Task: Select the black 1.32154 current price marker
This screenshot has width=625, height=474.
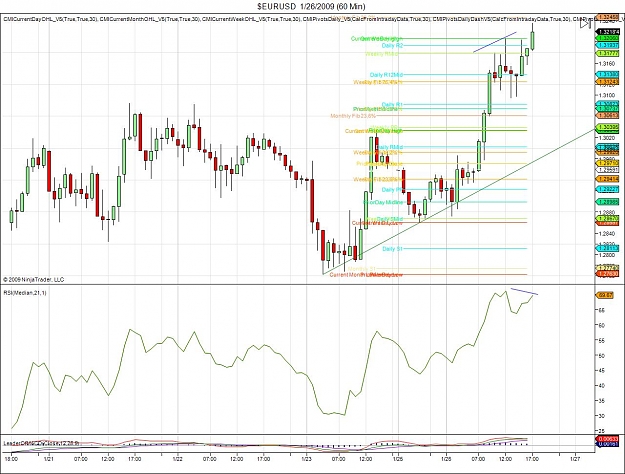Action: 607,31
